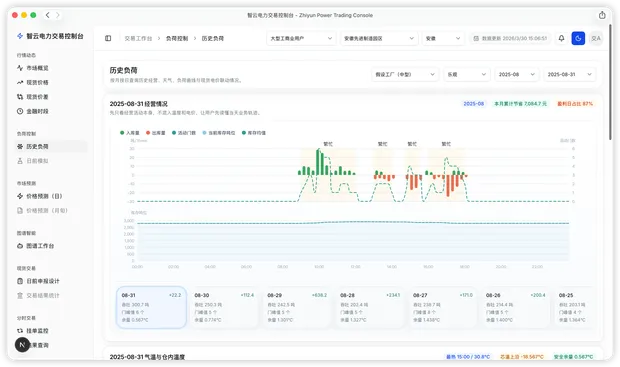Image resolution: width=620 pixels, height=367 pixels.
Task: Click the clock icon for 金融时段
Action: 20,111
